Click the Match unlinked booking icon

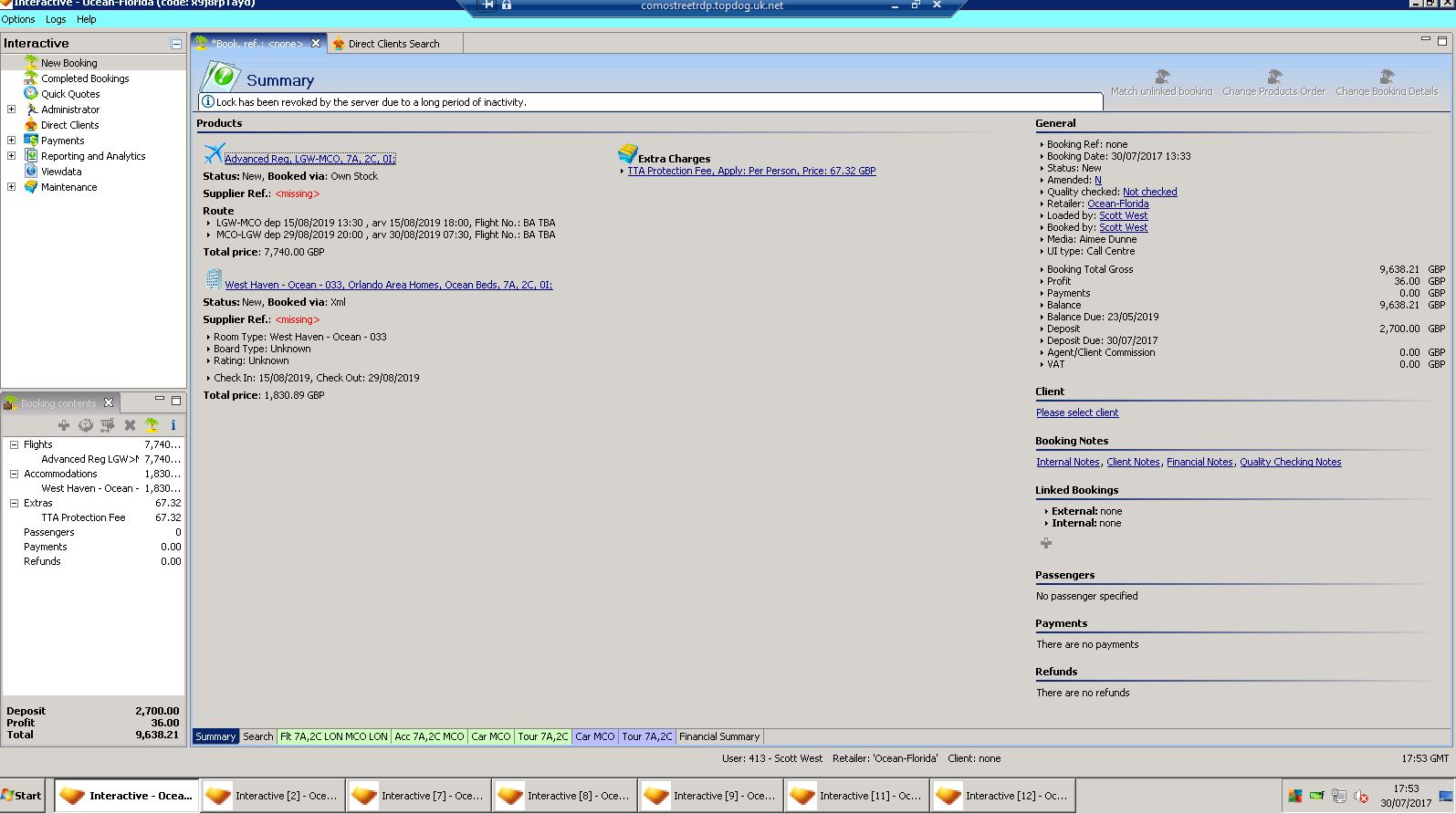(1162, 77)
